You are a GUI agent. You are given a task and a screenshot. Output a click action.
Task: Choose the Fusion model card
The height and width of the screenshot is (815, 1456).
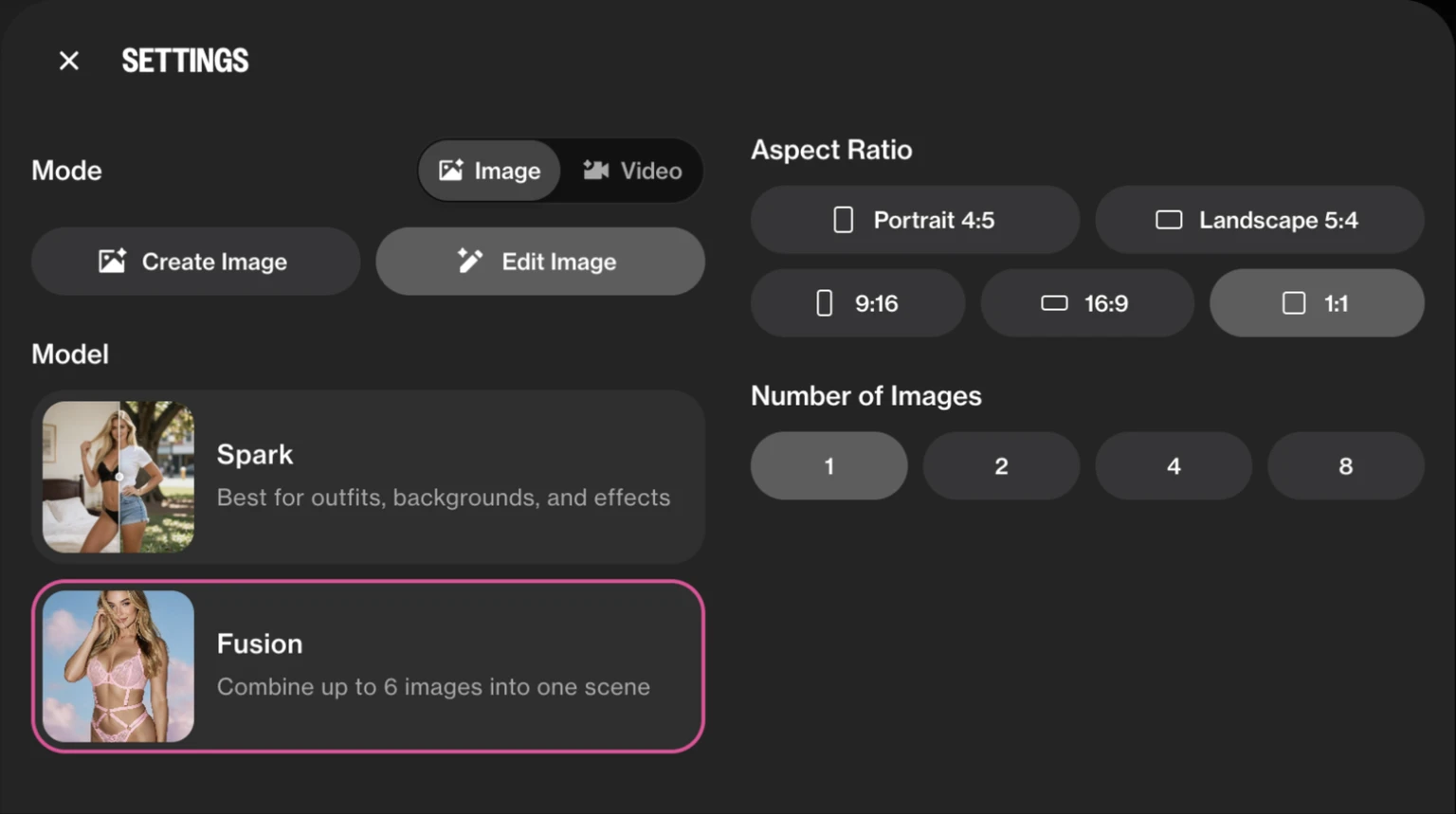(x=369, y=666)
